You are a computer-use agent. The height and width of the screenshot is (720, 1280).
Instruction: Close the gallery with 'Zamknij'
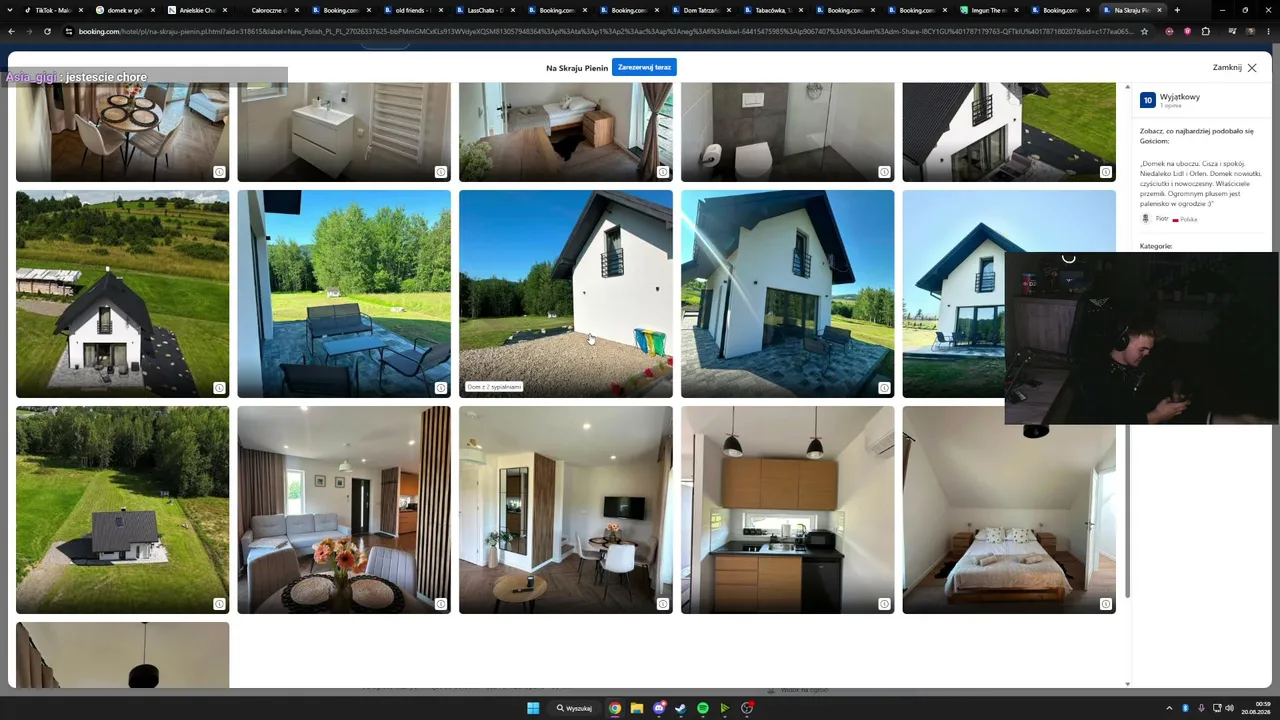pyautogui.click(x=1235, y=67)
